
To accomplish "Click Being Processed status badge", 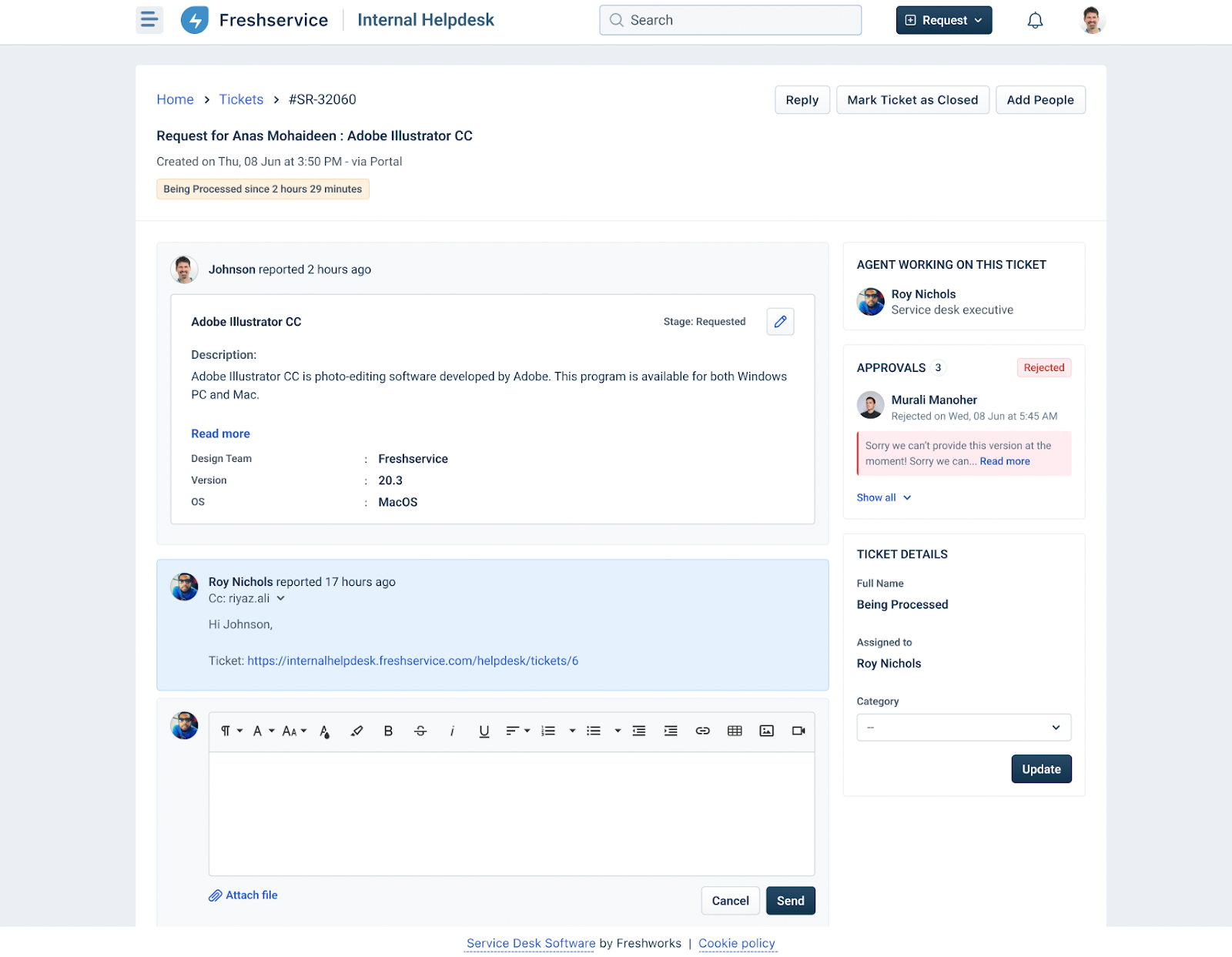I will coord(263,189).
